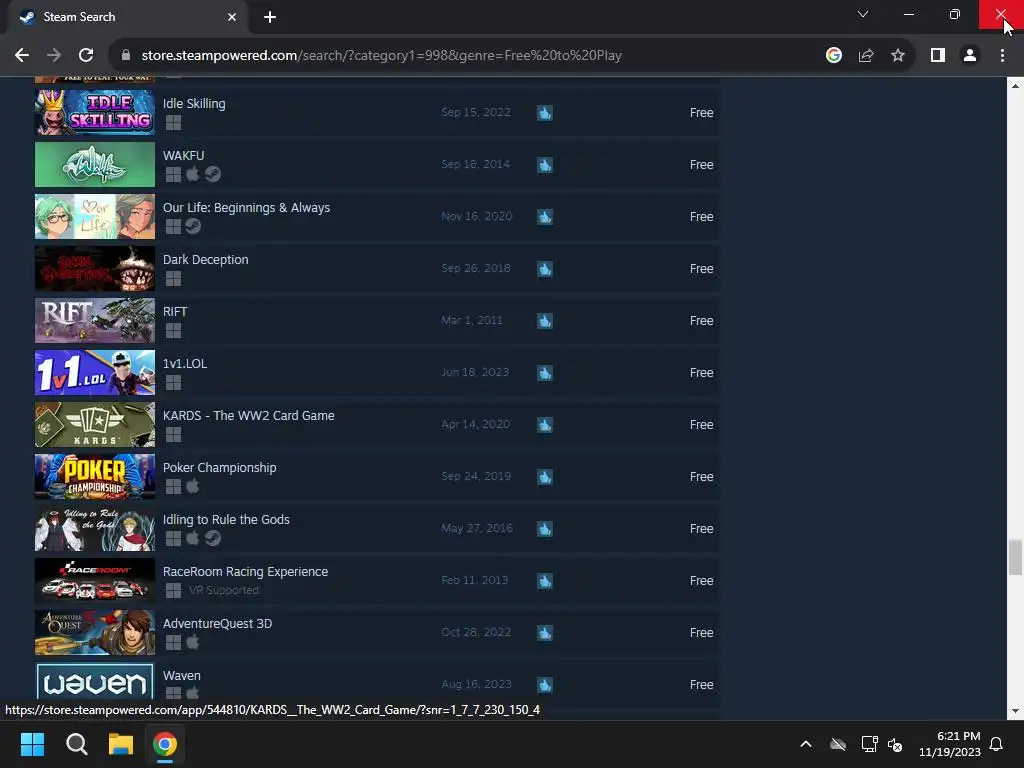Screen dimensions: 1024x768
Task: Select the 1v1.LOL game title
Action: (x=185, y=364)
